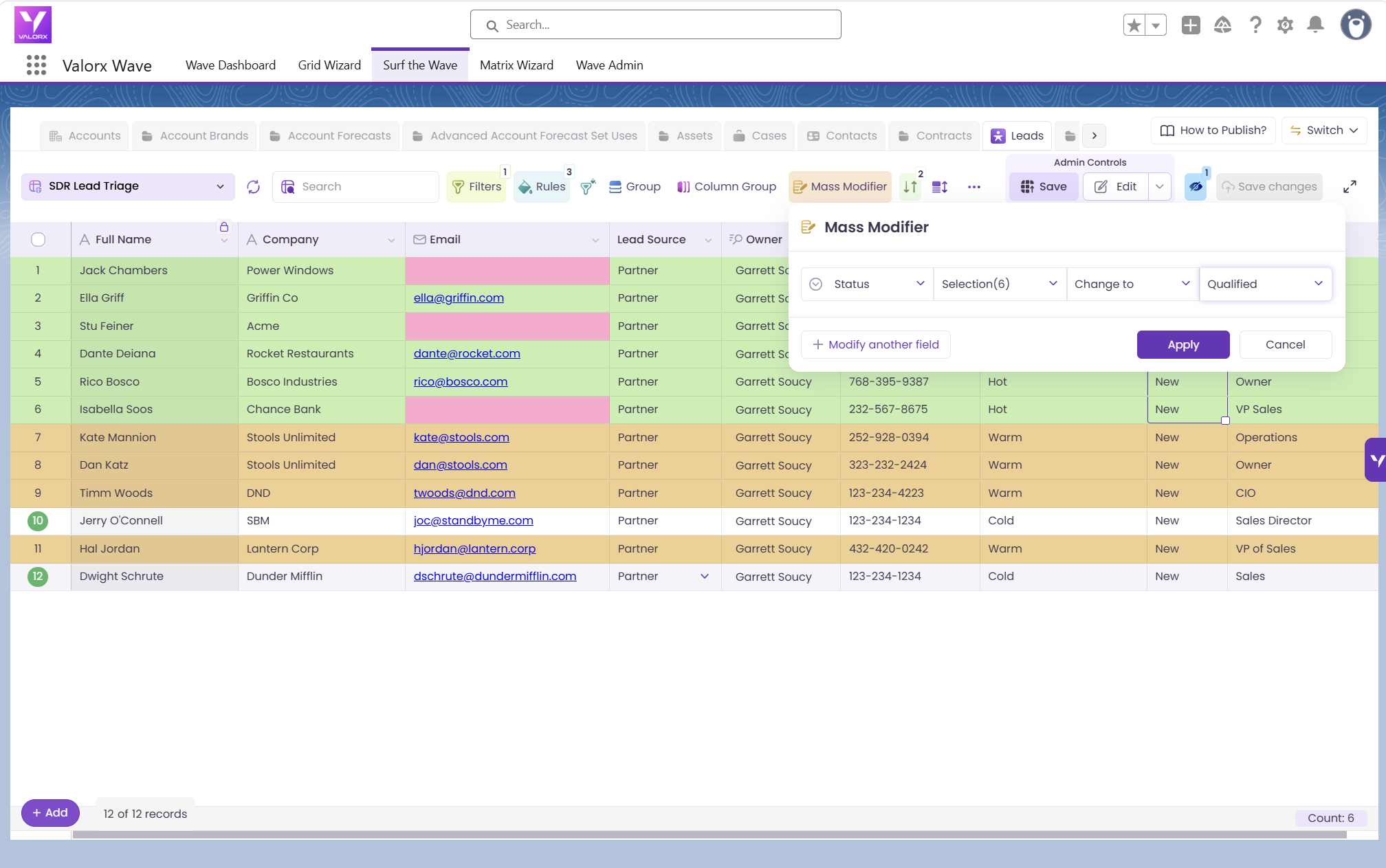Screen dimensions: 1386x868
Task: Open the dschrute@dundermifflin.com email link
Action: [495, 577]
